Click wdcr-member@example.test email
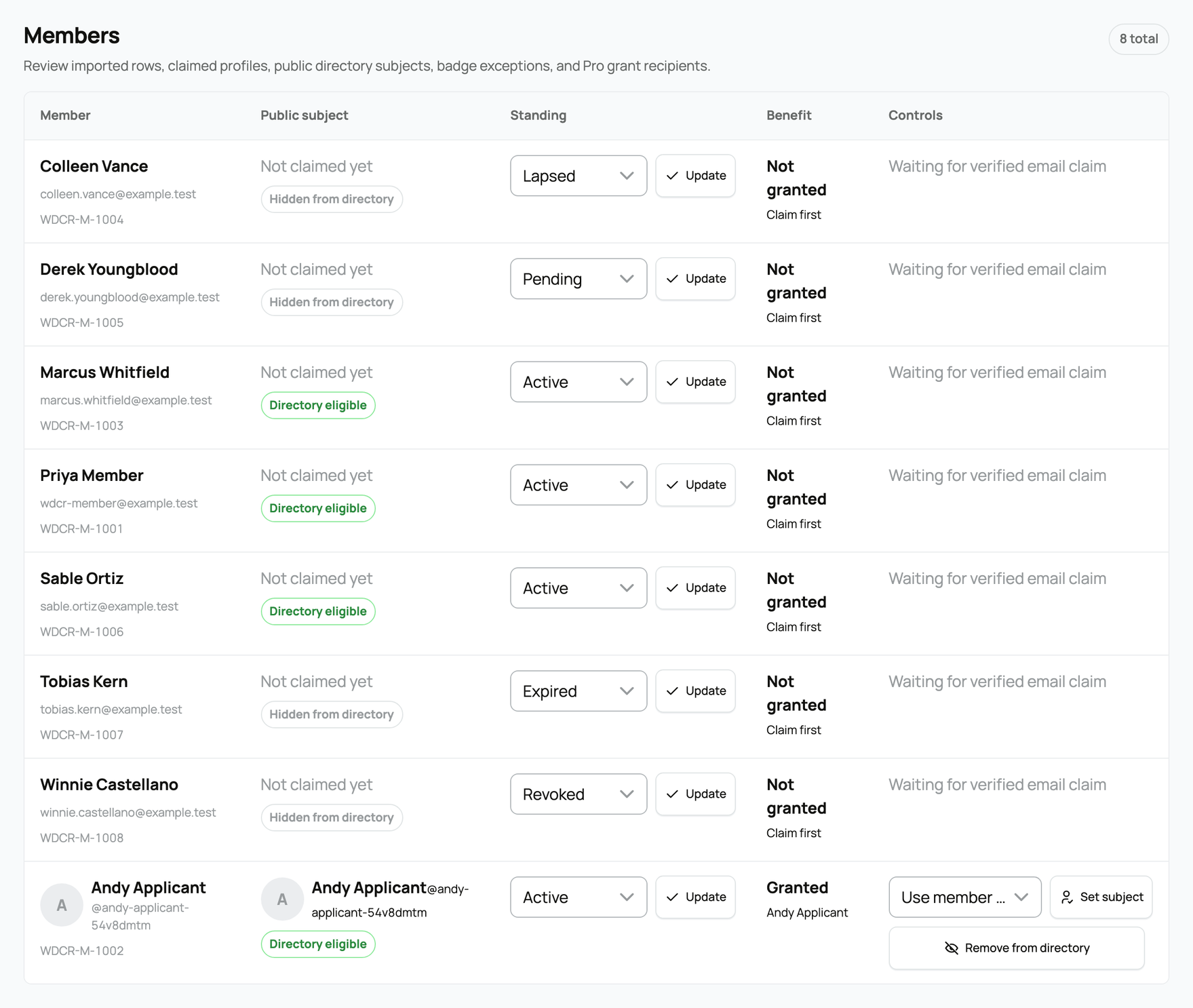Viewport: 1193px width, 1008px height. pyautogui.click(x=119, y=504)
